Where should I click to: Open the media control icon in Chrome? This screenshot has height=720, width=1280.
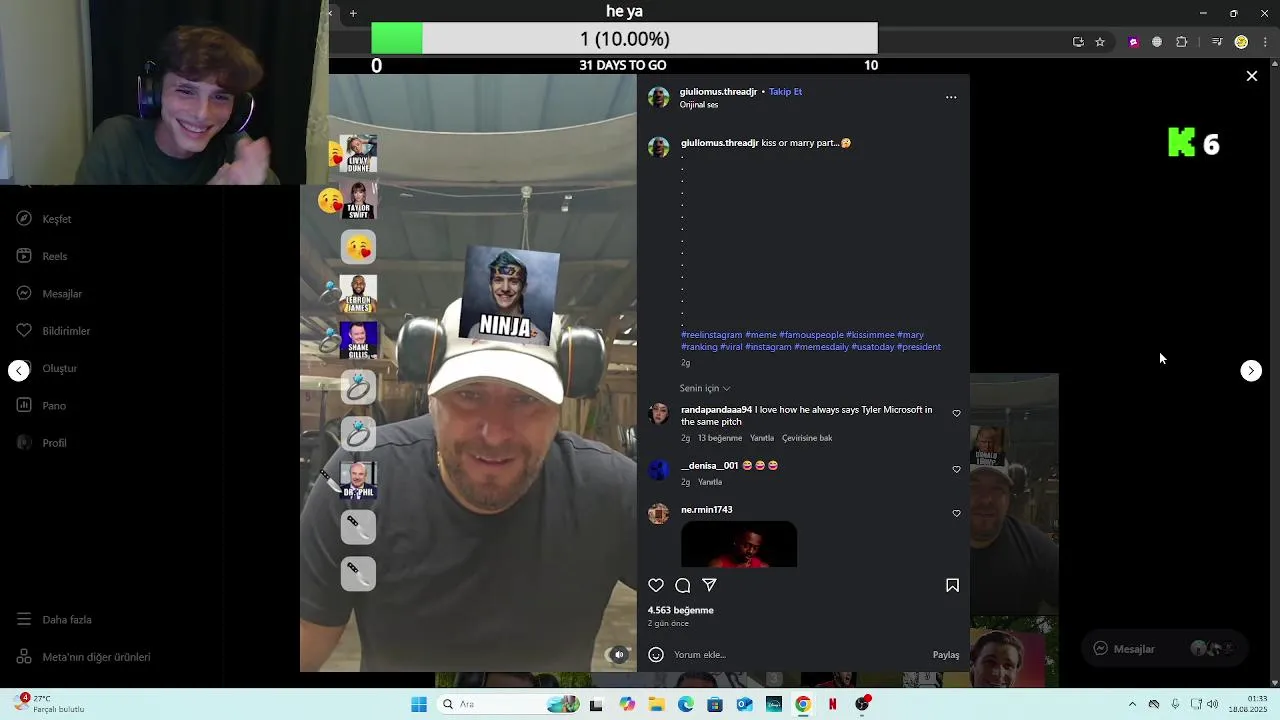[1217, 42]
